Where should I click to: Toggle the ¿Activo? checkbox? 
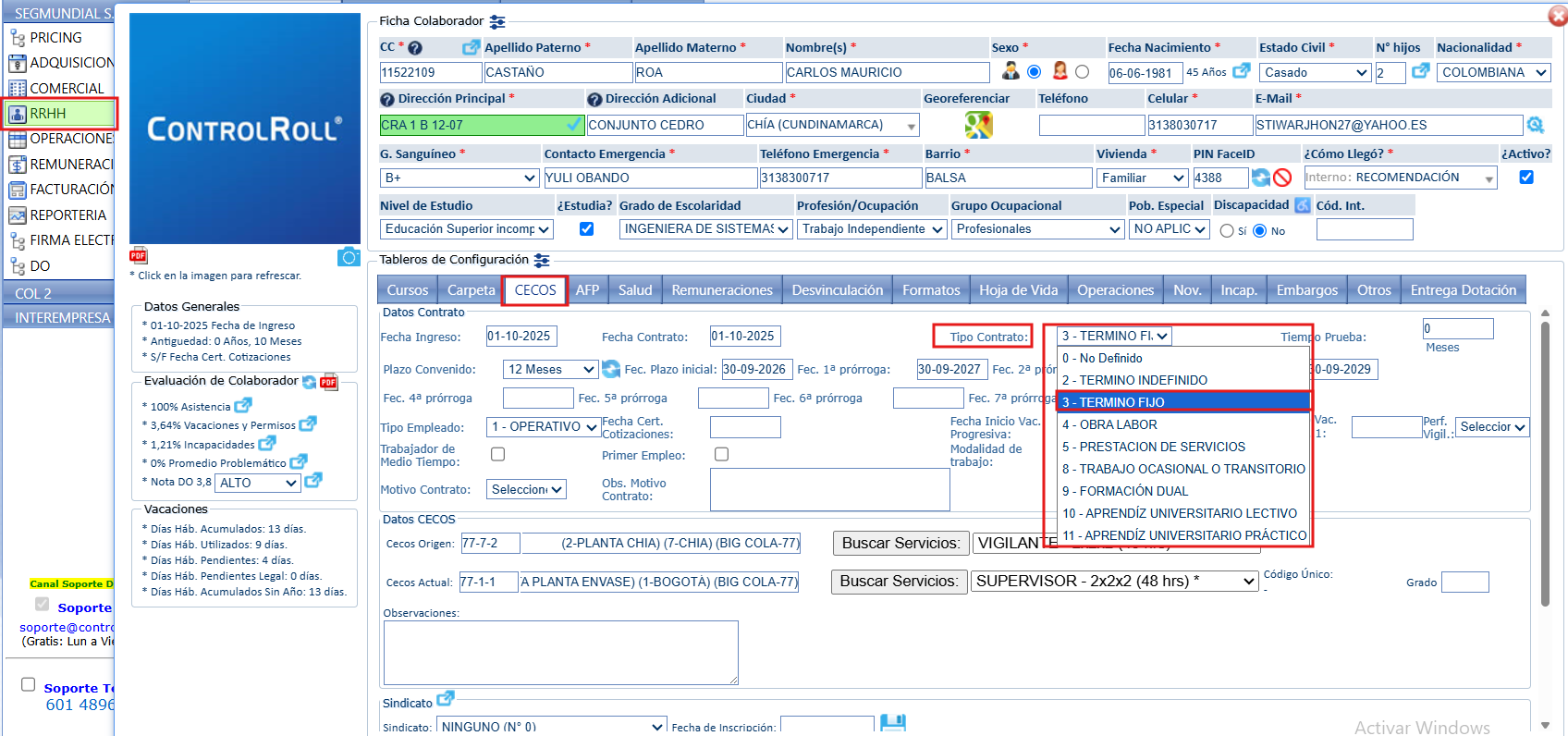pyautogui.click(x=1526, y=178)
